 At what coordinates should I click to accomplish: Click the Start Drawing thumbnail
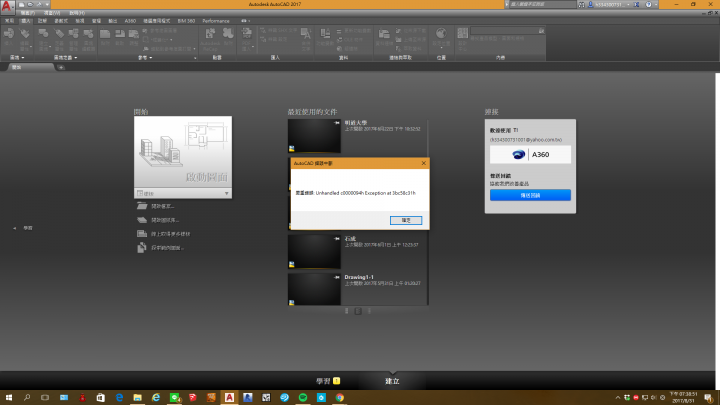pyautogui.click(x=183, y=152)
